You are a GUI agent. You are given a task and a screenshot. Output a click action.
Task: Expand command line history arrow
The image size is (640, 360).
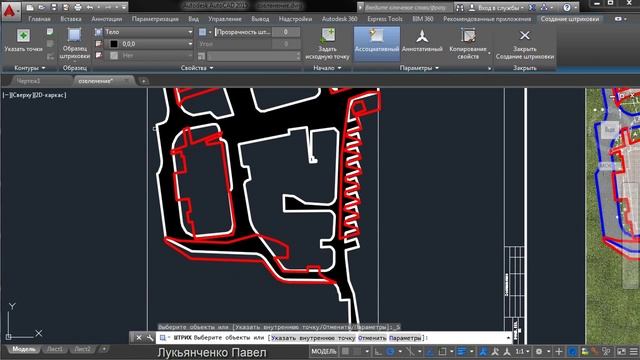[x=508, y=338]
